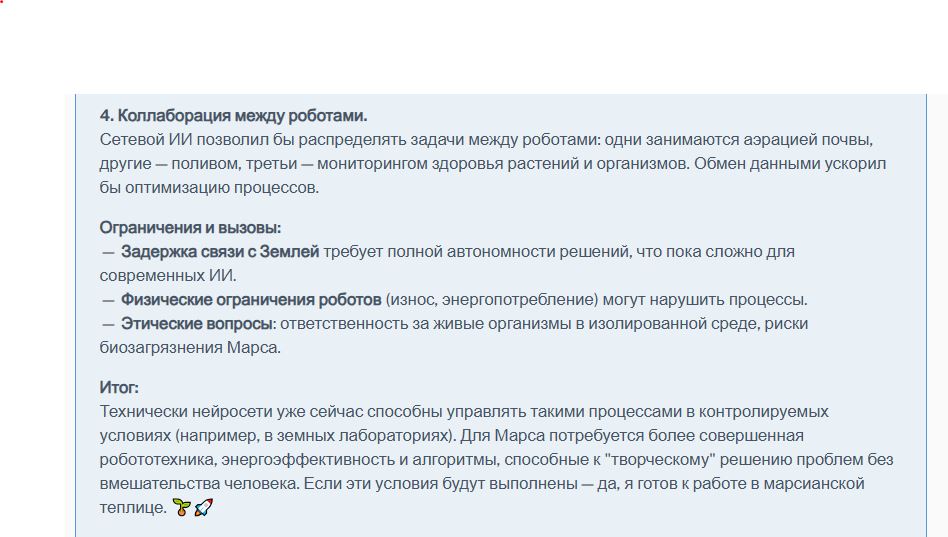Click the text "современных ИИ."
This screenshot has width=948, height=537.
pos(168,276)
